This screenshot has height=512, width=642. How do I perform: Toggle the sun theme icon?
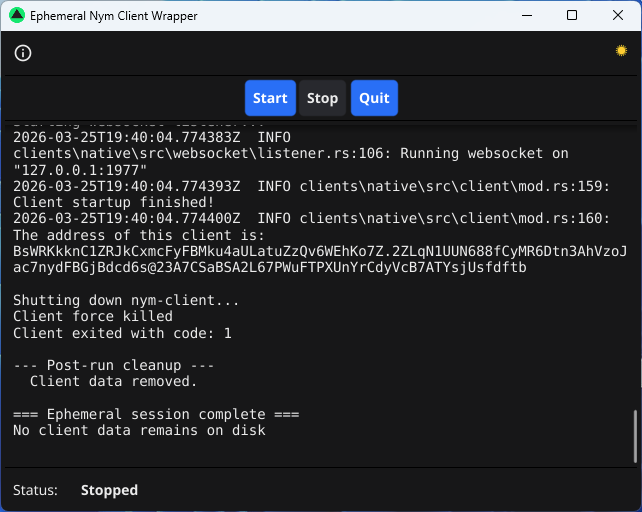621,51
